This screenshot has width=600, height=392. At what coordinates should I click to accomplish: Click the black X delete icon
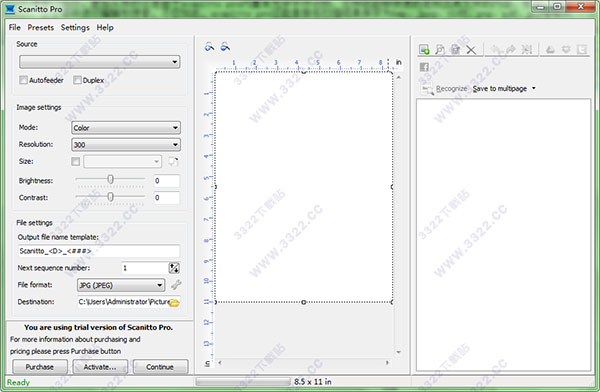coord(471,50)
